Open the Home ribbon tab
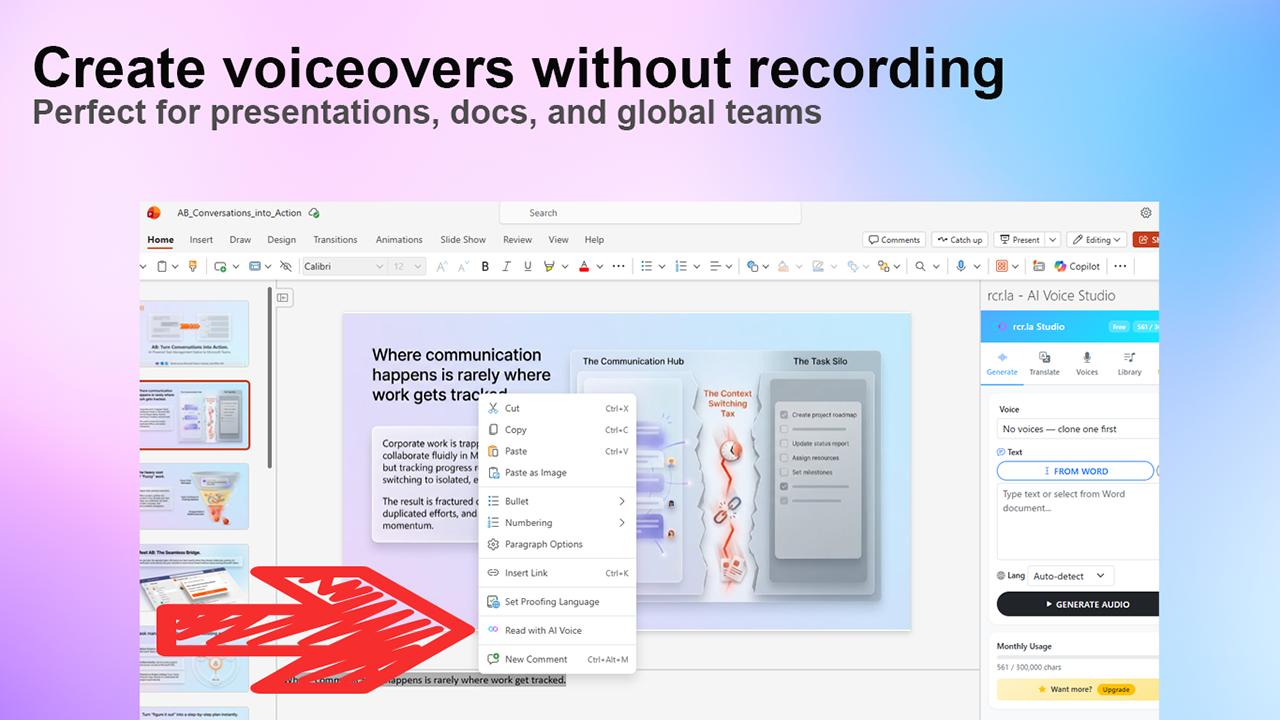This screenshot has height=720, width=1280. point(160,240)
